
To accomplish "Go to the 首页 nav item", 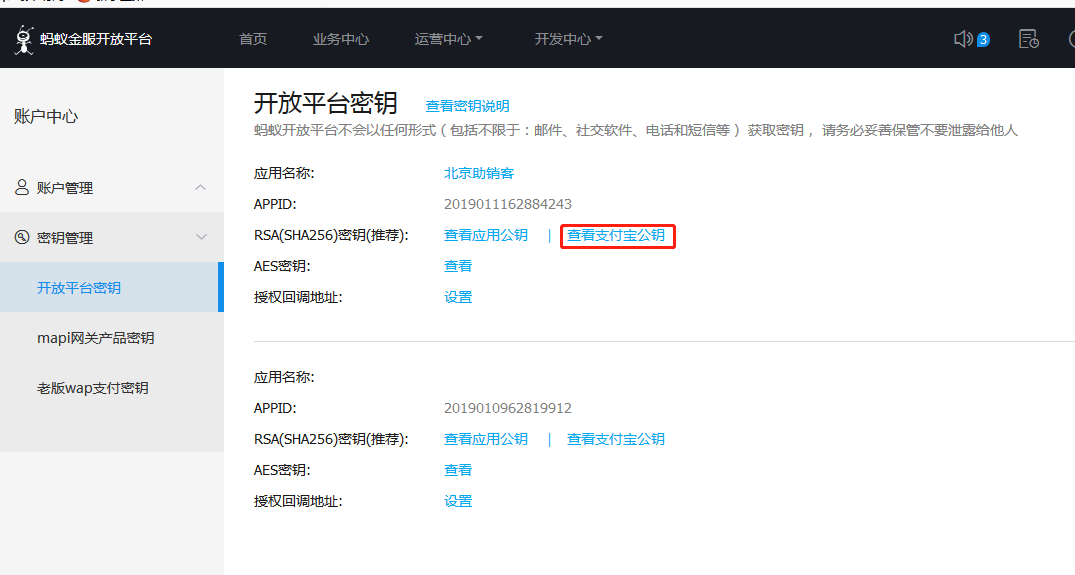I will pos(253,39).
